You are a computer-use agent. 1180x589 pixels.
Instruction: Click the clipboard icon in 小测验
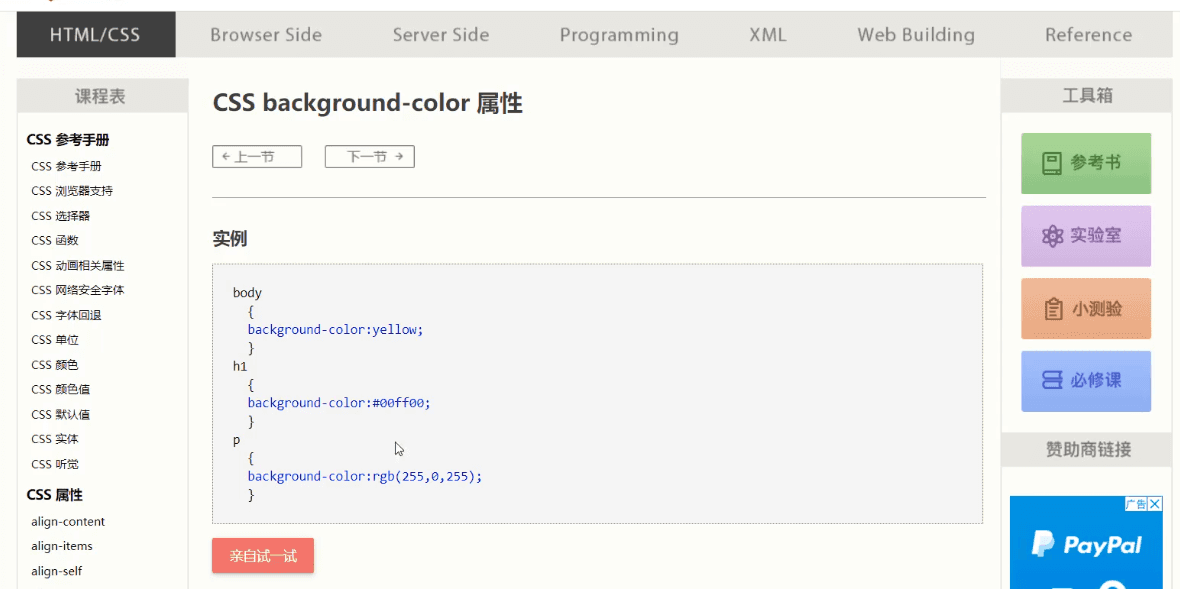click(x=1053, y=309)
